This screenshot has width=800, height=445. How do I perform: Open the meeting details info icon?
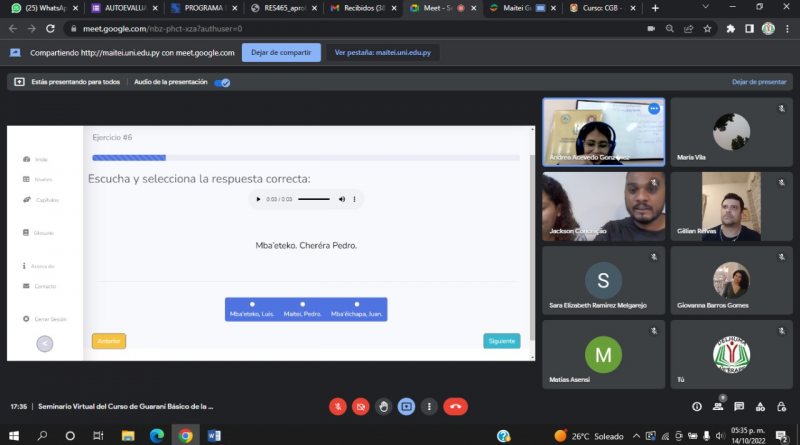coord(697,406)
